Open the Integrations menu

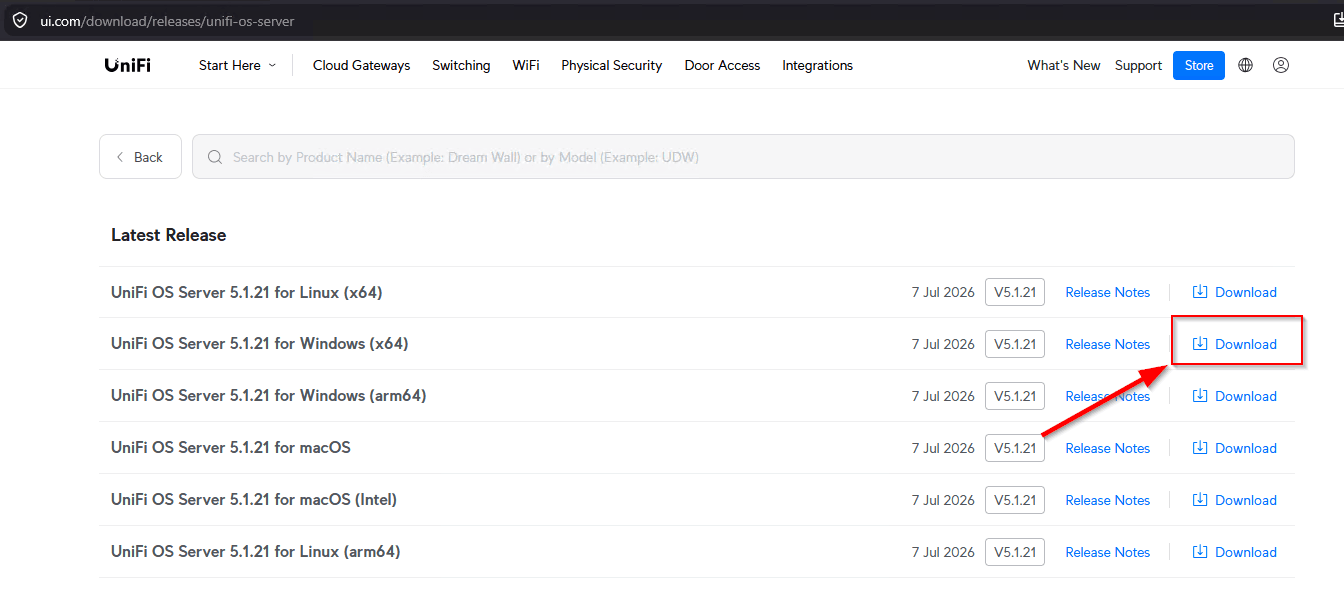point(818,65)
